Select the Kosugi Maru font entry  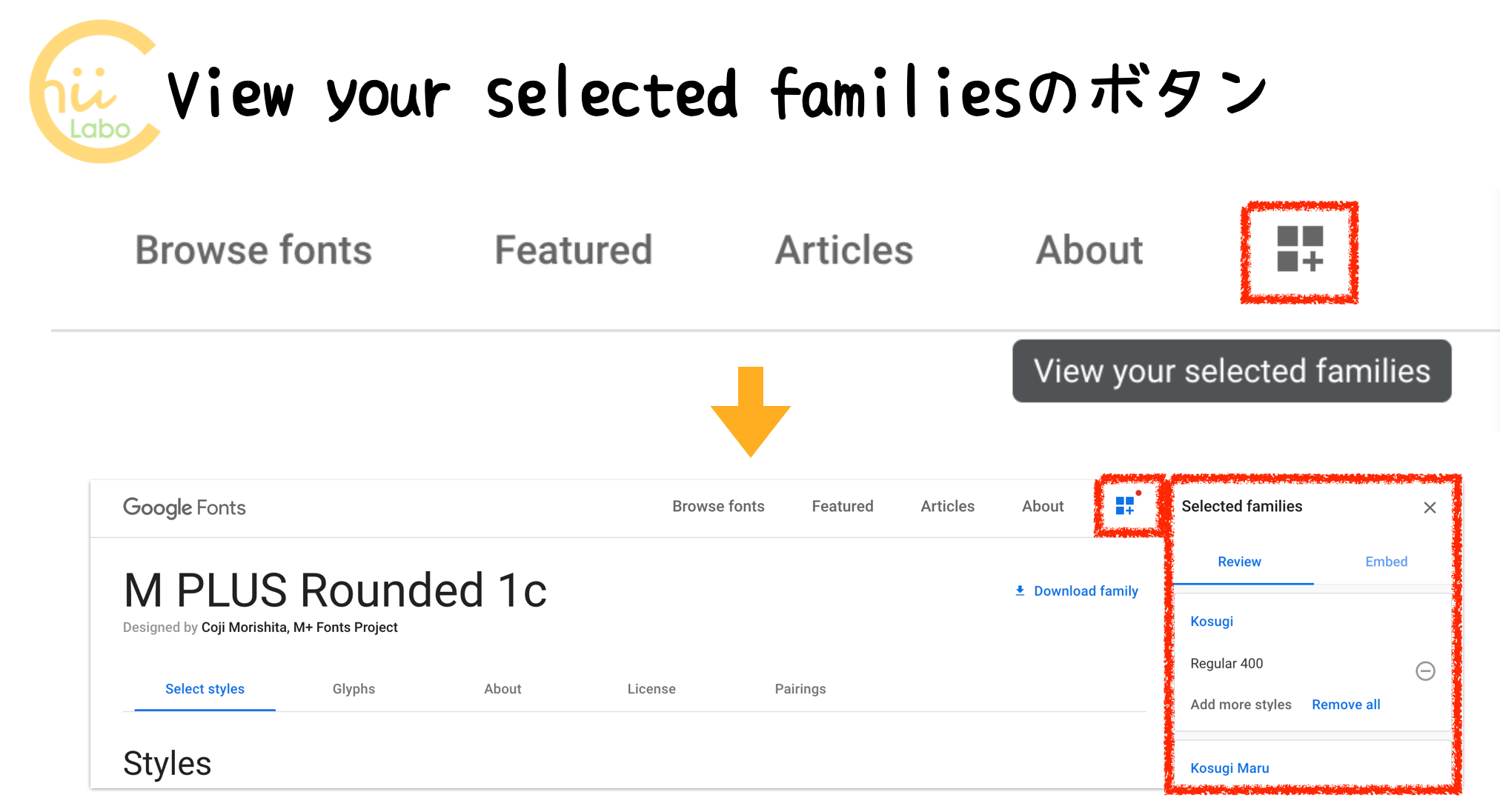coord(1229,768)
